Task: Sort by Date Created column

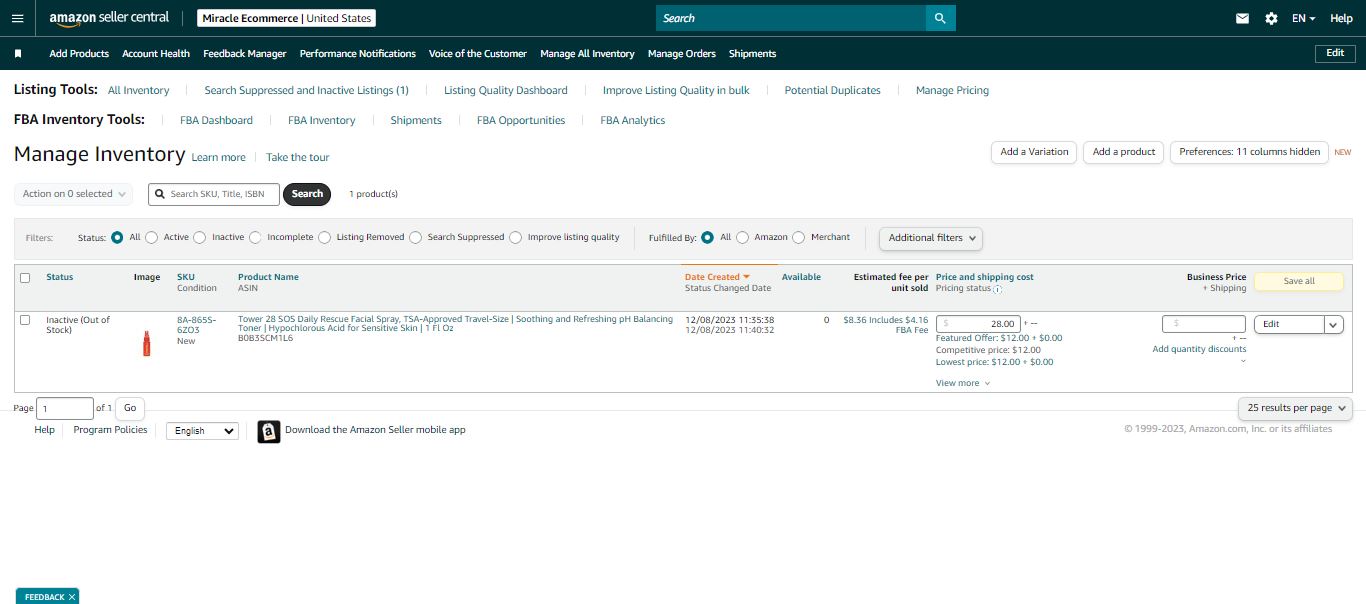Action: 717,277
